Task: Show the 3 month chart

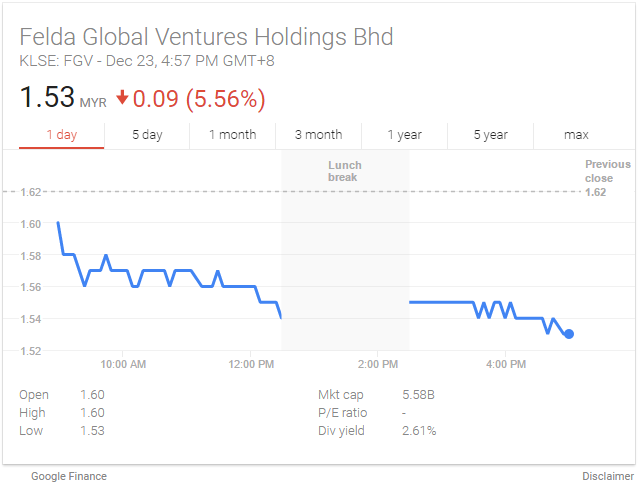Action: [x=318, y=135]
